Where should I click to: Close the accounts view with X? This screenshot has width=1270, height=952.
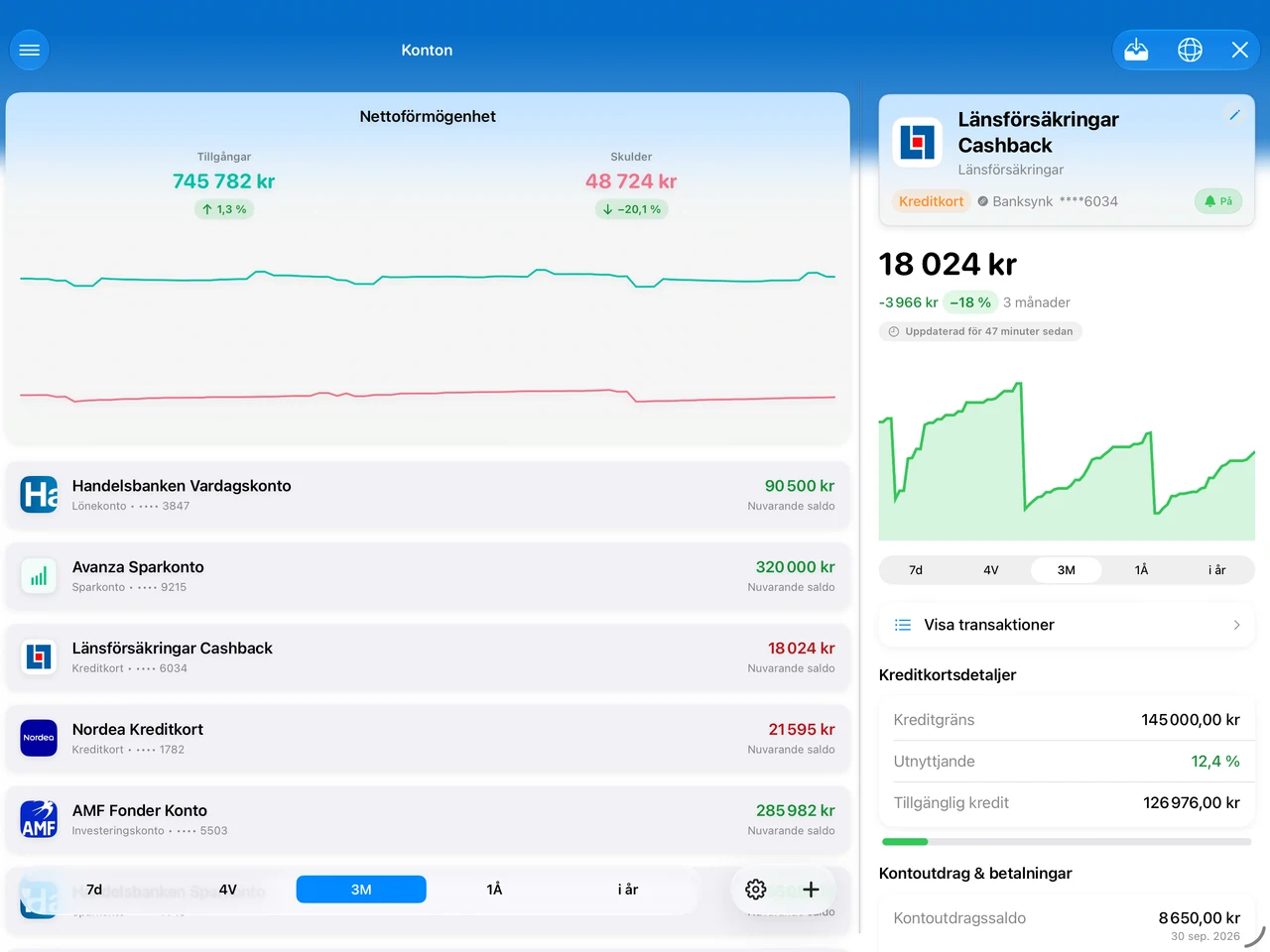(x=1239, y=50)
